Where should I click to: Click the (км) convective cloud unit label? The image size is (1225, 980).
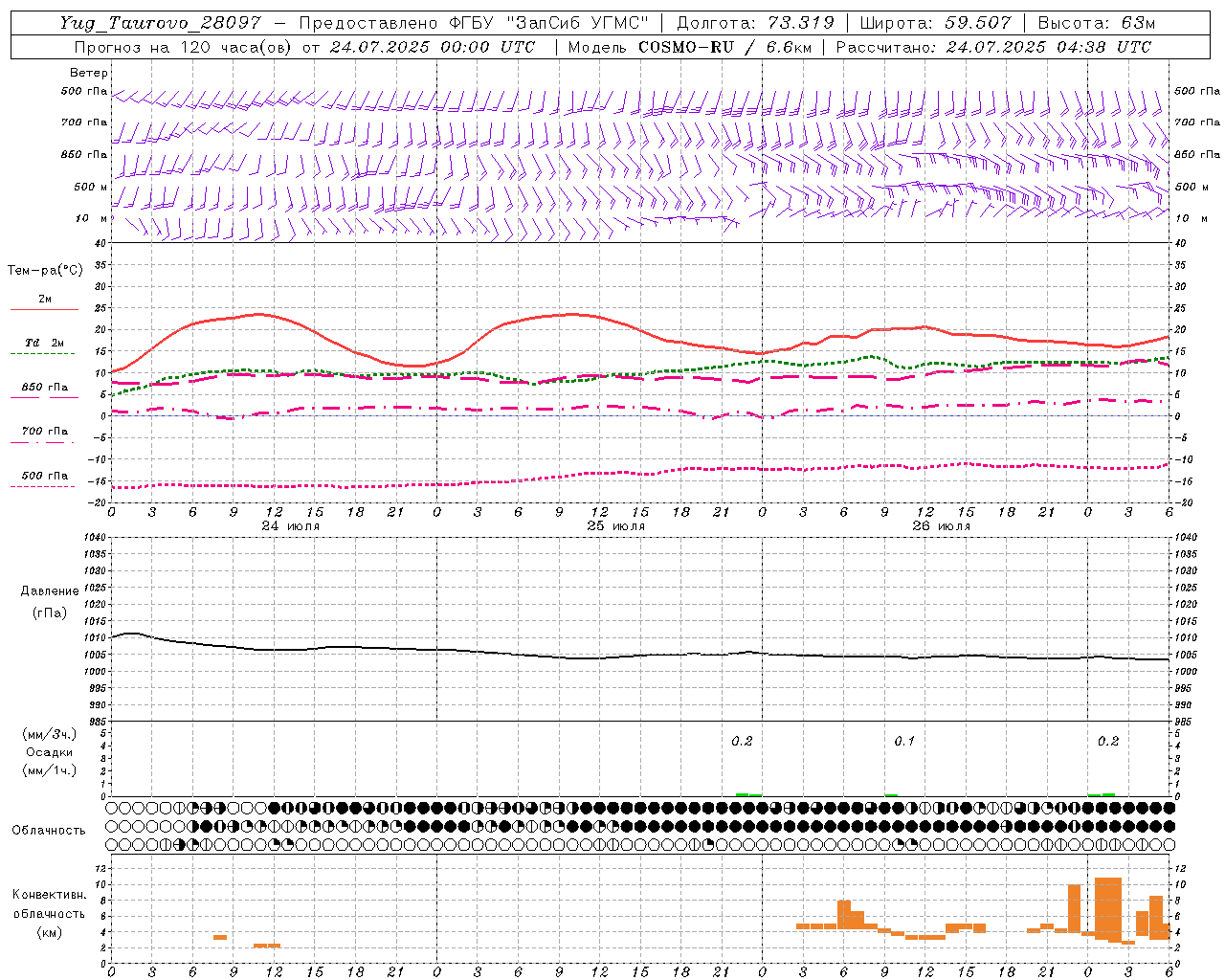coord(49,932)
